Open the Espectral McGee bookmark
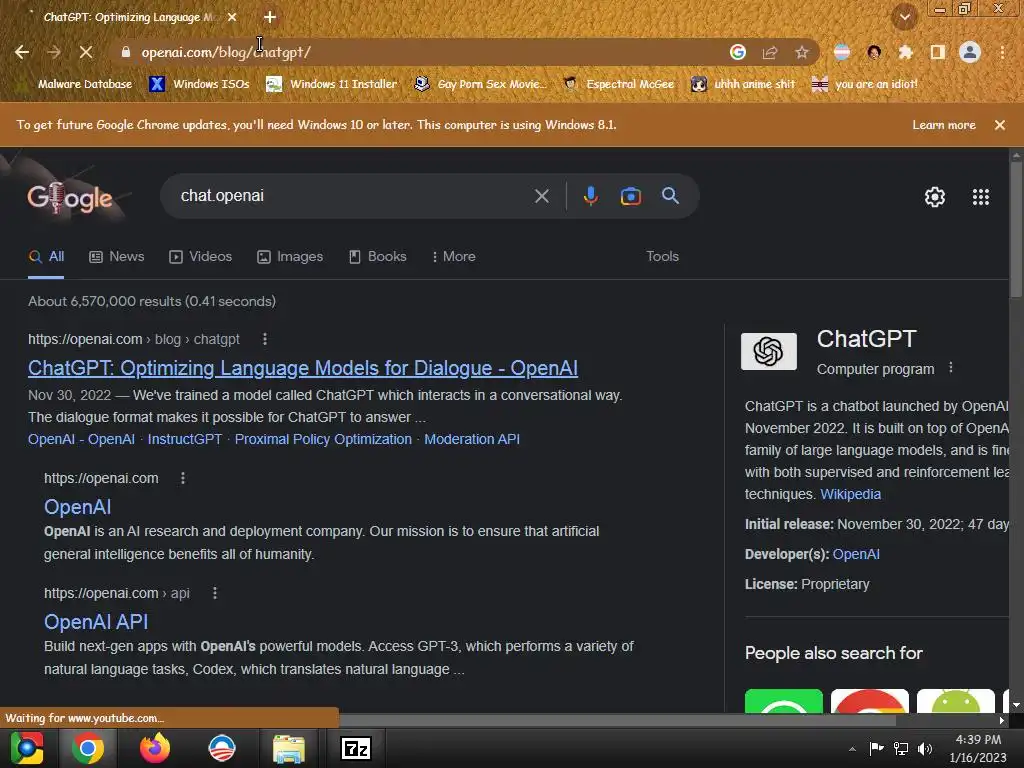Image resolution: width=1024 pixels, height=768 pixels. tap(618, 84)
